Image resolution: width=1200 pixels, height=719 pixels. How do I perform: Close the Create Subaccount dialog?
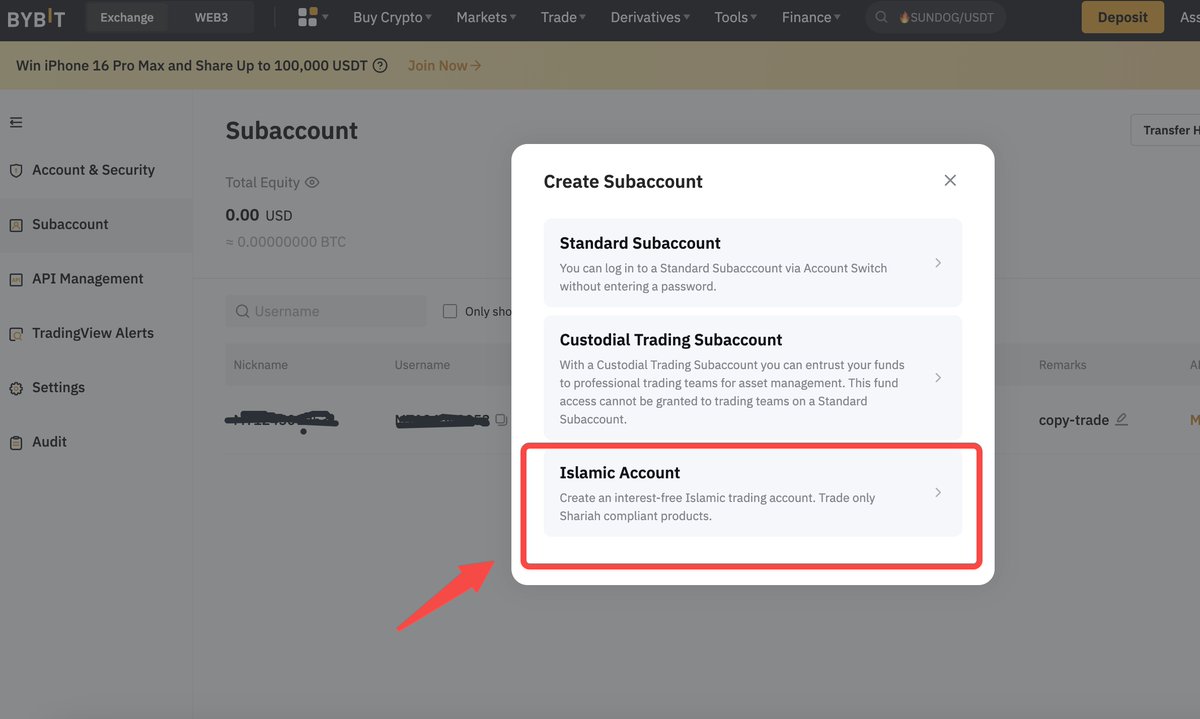(x=950, y=180)
